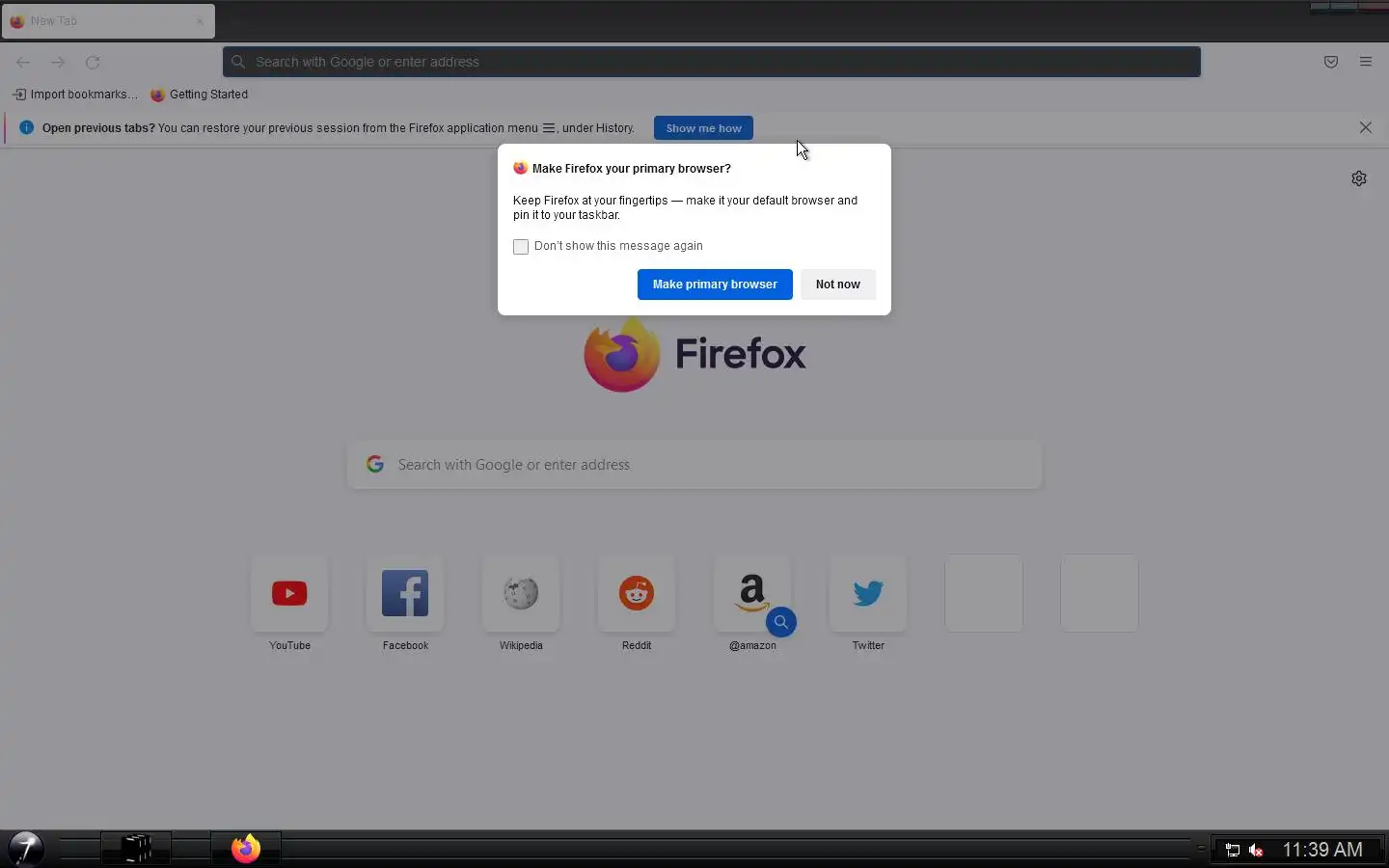
Task: Click the network tray icon
Action: (x=1232, y=850)
